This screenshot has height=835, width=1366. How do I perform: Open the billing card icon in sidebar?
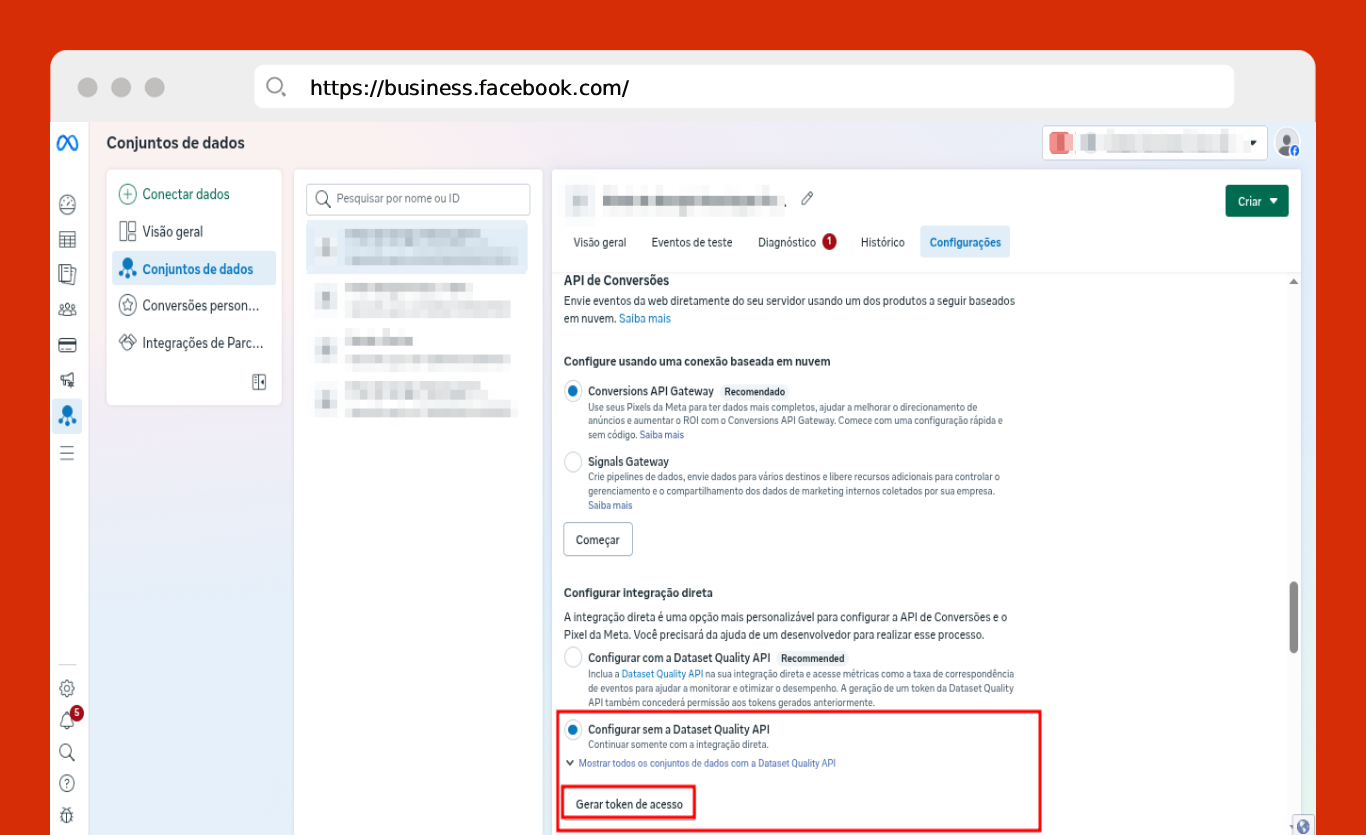click(x=67, y=345)
